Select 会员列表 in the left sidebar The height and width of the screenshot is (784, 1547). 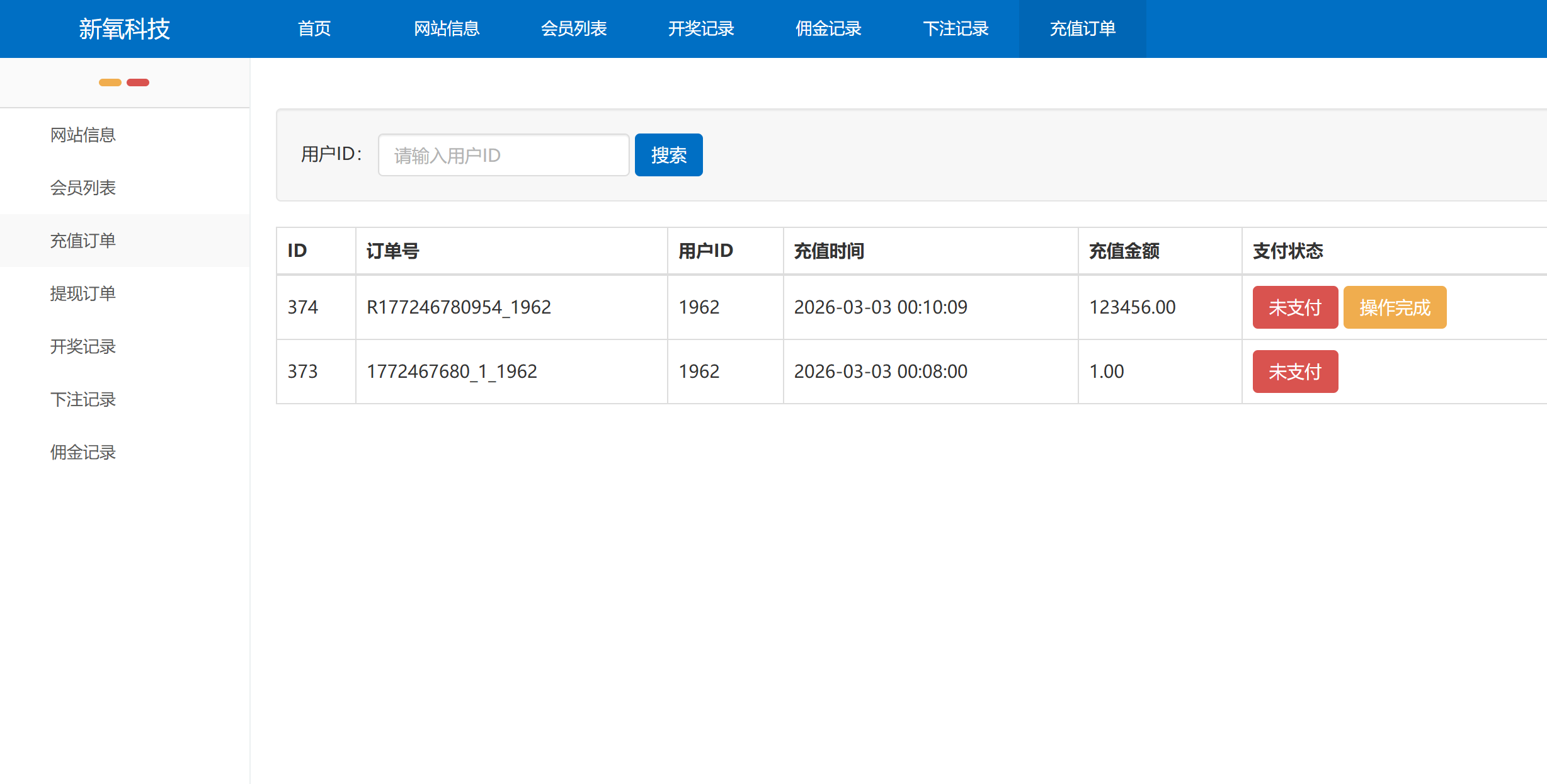[83, 188]
